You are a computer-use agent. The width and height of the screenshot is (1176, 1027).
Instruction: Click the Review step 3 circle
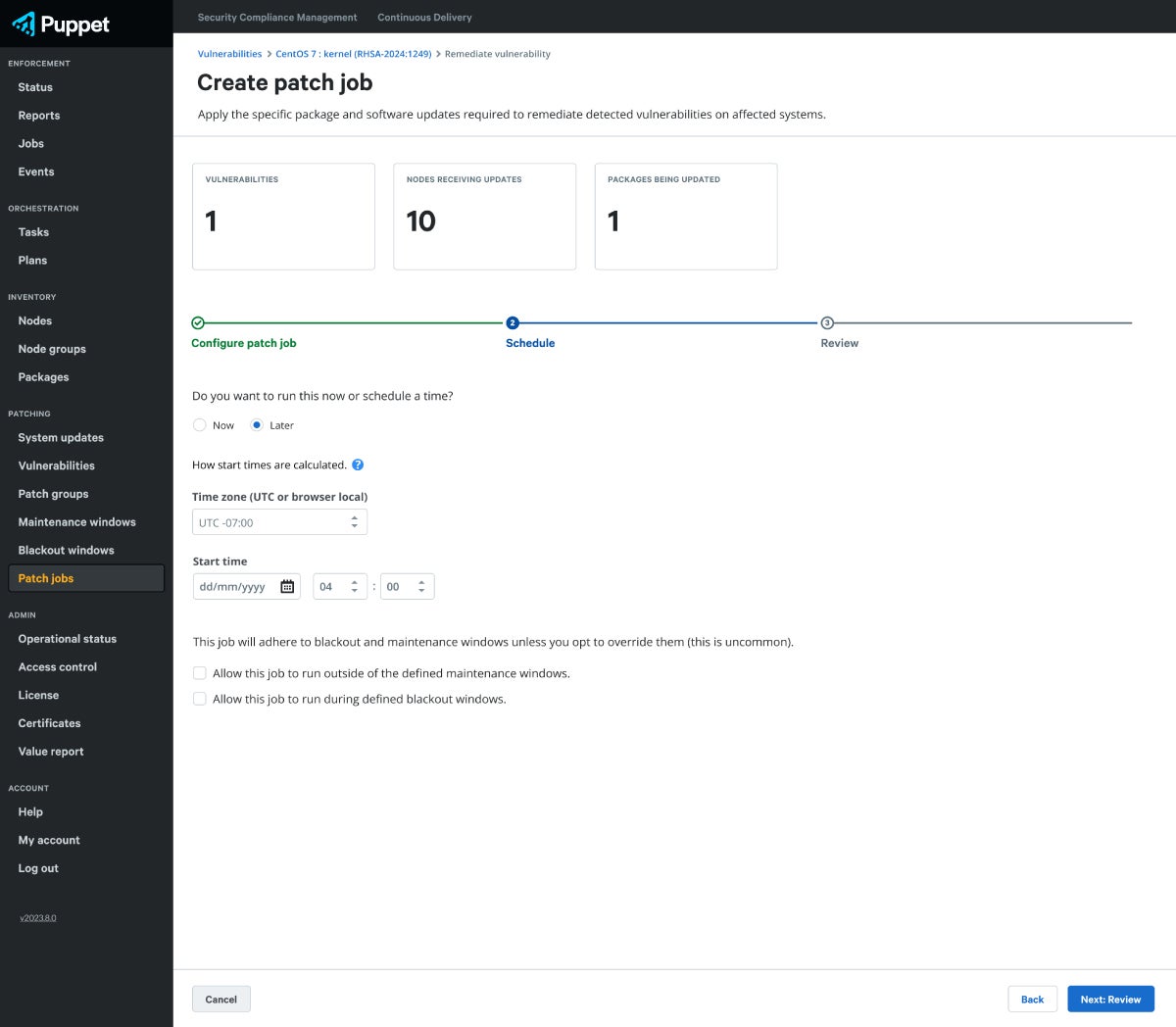tap(827, 322)
